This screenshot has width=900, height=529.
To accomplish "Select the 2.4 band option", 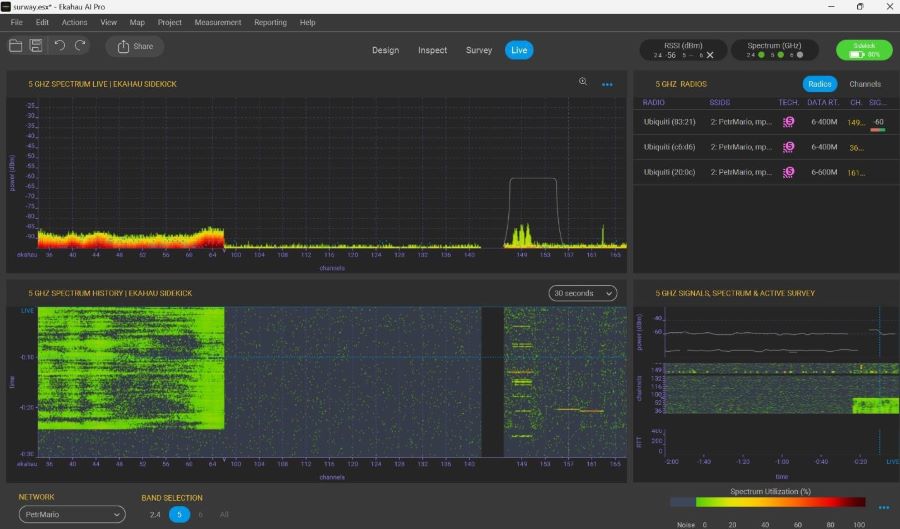I will 155,515.
